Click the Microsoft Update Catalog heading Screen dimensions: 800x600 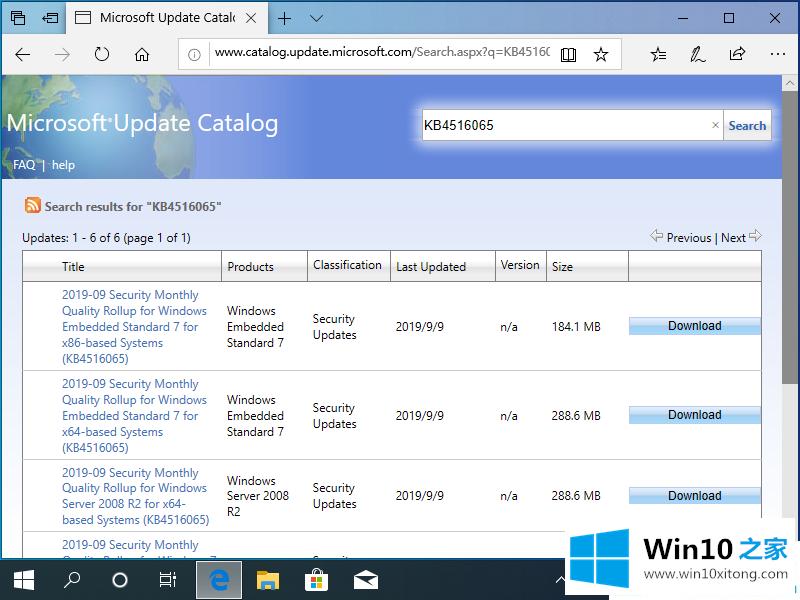(142, 123)
